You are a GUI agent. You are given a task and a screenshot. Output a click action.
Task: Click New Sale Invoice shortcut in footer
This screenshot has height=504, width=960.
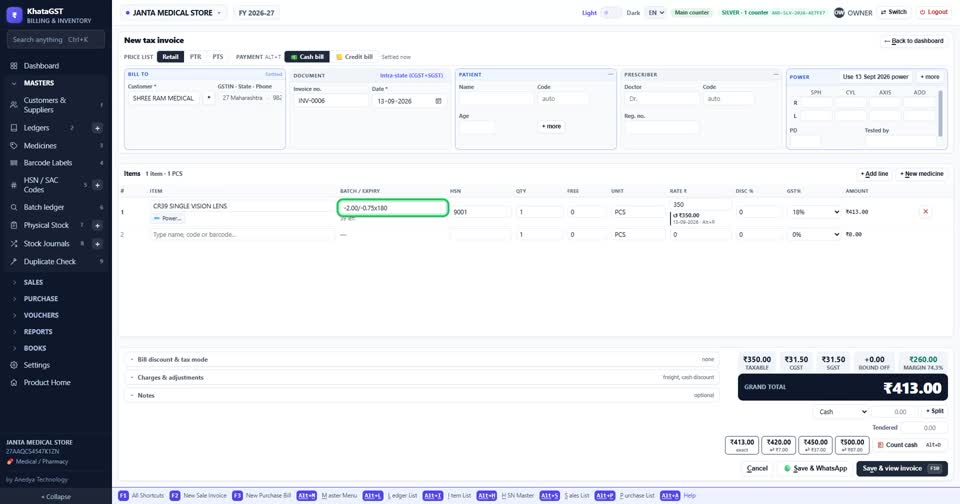(x=198, y=495)
